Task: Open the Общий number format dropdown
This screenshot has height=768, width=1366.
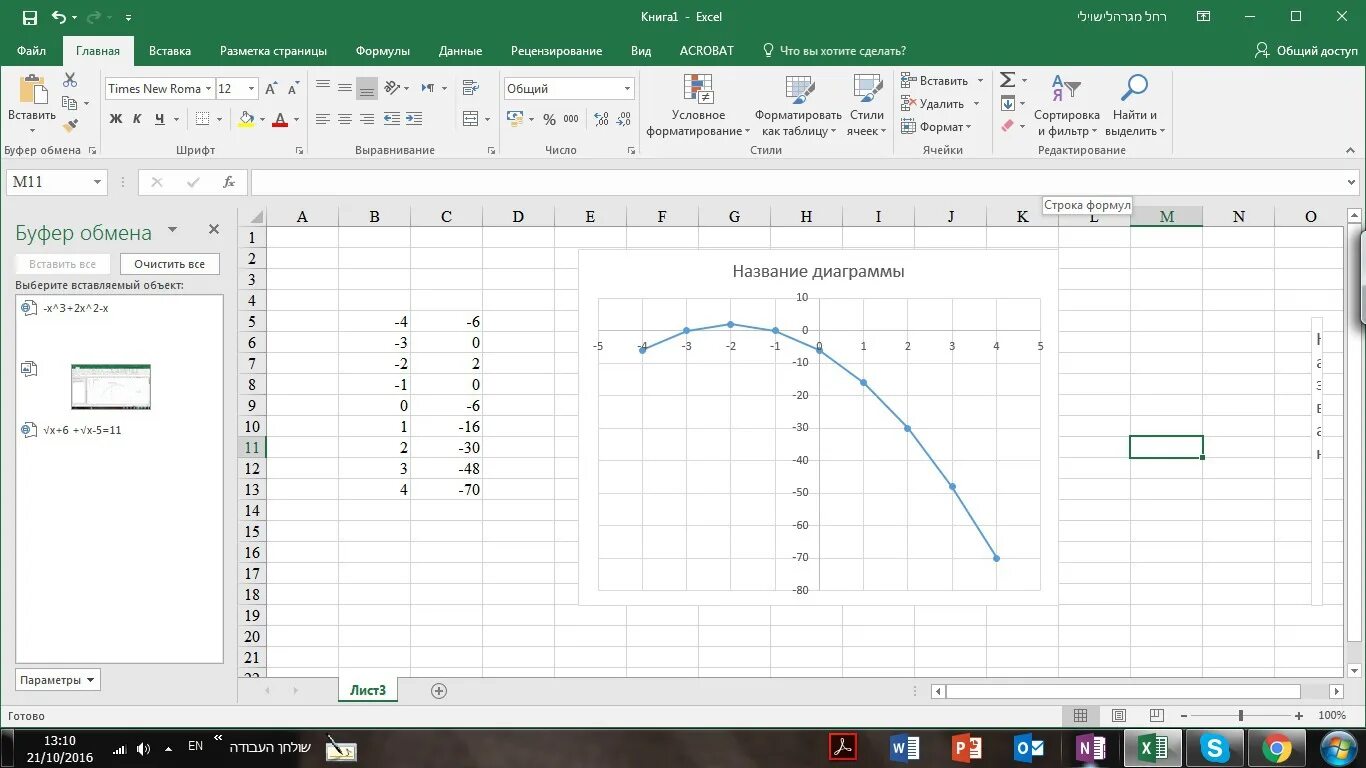Action: [x=628, y=89]
